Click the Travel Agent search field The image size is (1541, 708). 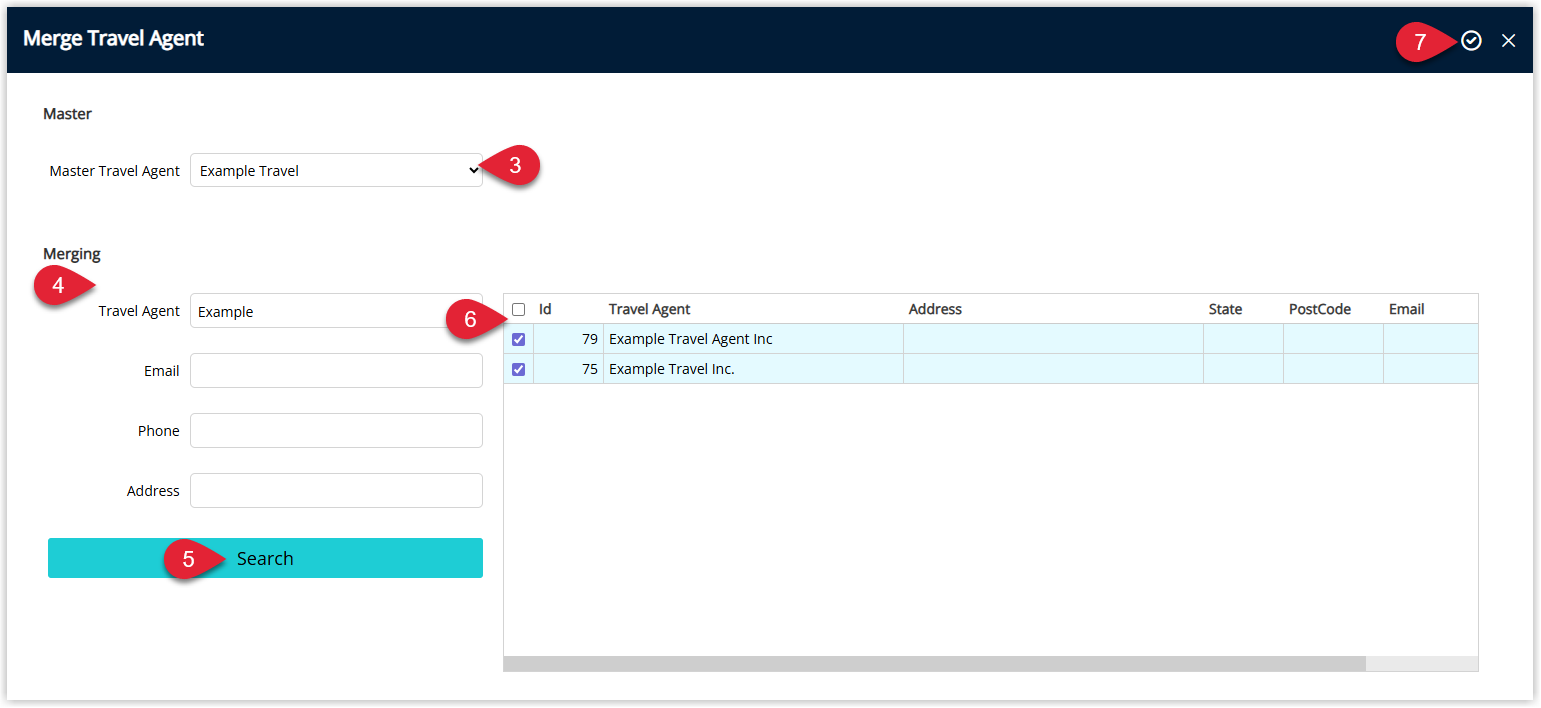336,311
